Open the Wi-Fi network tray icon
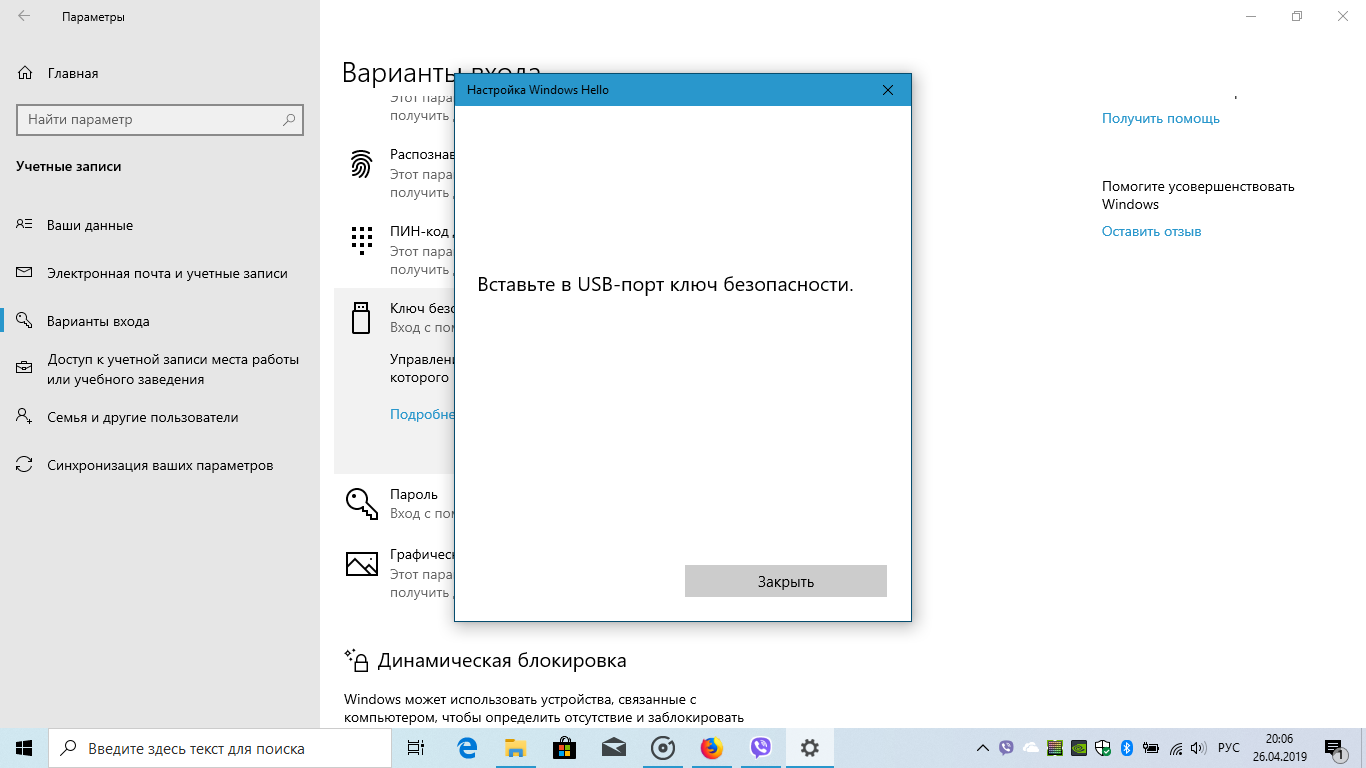The width and height of the screenshot is (1366, 768). pos(1176,748)
